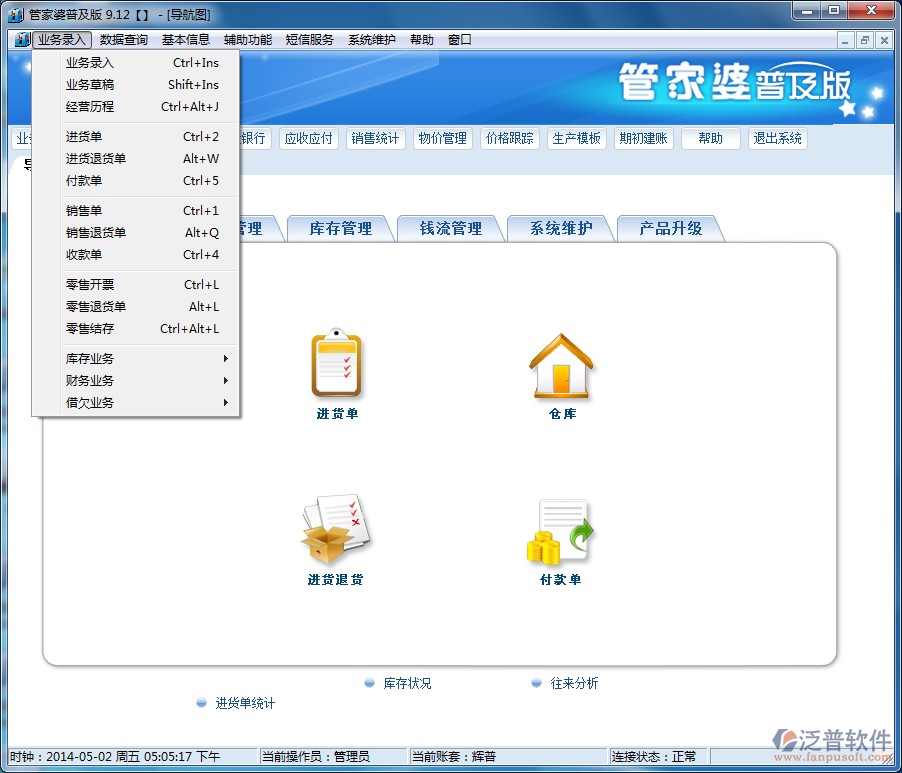Select 业务草稿 from the dropdown menu
Image resolution: width=902 pixels, height=773 pixels.
[x=142, y=85]
